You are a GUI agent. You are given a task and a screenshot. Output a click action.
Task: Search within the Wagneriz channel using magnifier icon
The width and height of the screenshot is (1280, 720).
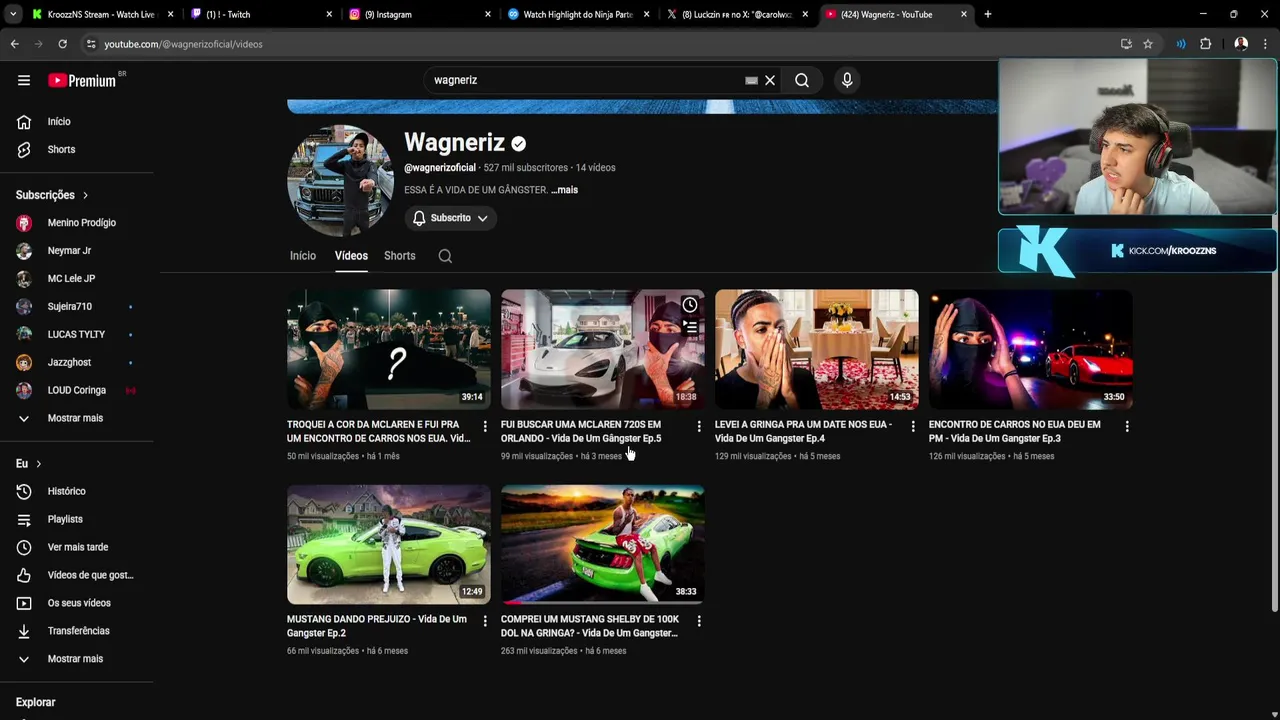point(445,256)
